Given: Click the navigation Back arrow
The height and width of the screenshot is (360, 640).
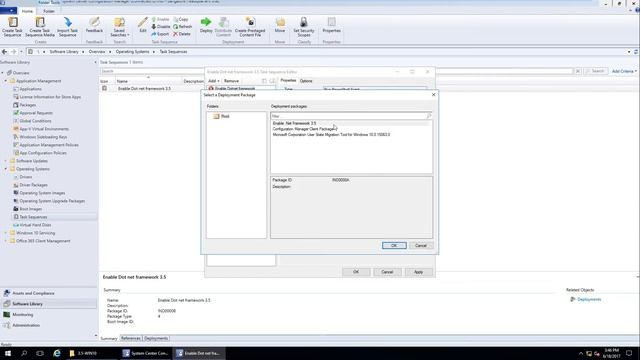Looking at the screenshot, I should [x=4, y=52].
